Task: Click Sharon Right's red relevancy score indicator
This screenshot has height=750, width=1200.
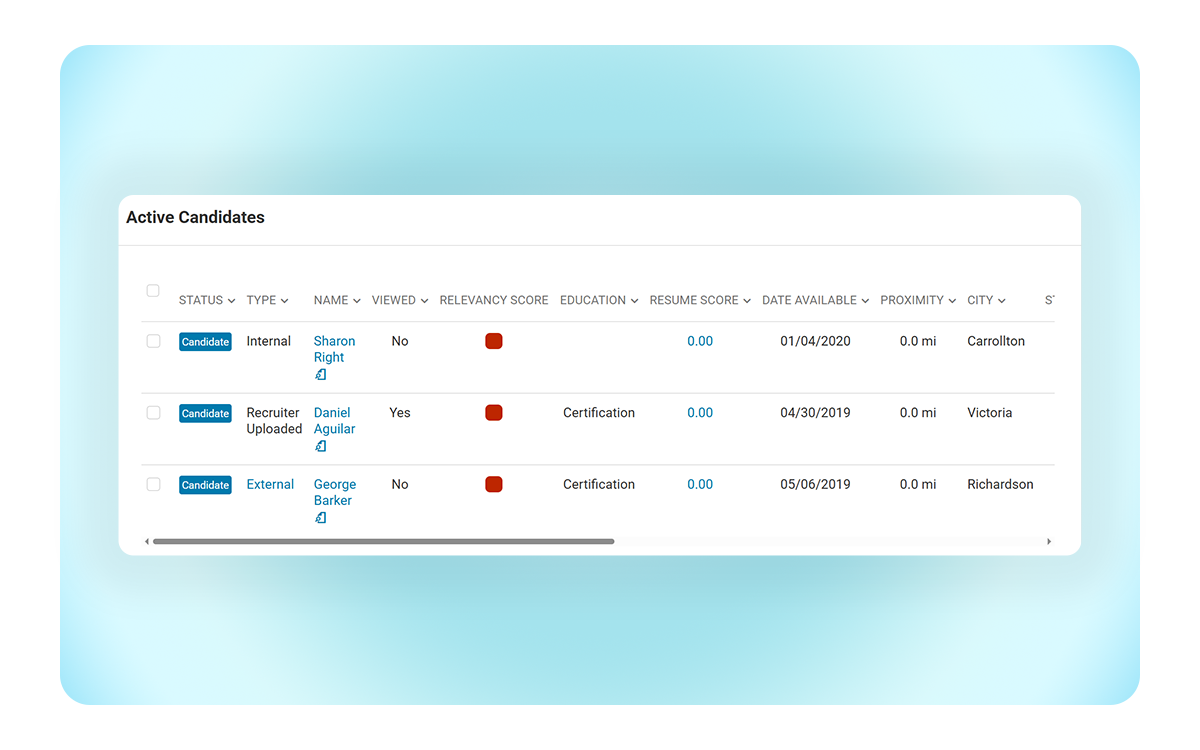Action: (493, 341)
